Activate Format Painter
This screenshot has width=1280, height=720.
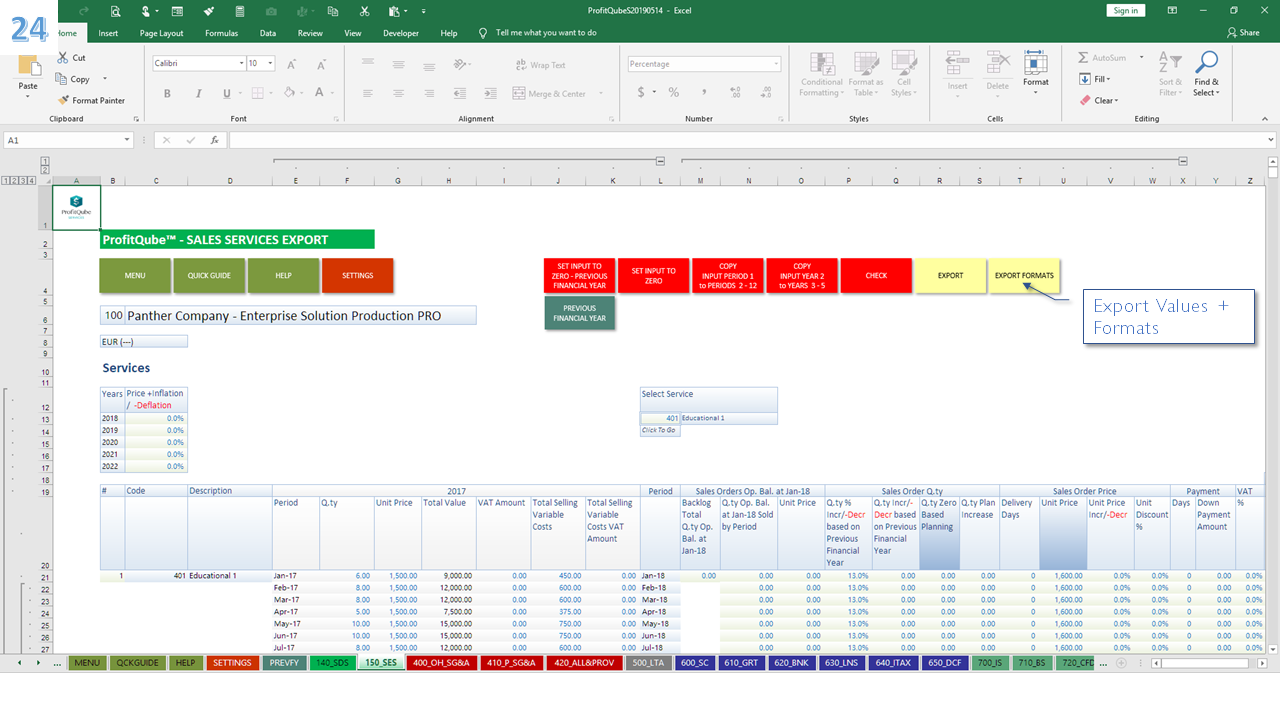pyautogui.click(x=91, y=100)
